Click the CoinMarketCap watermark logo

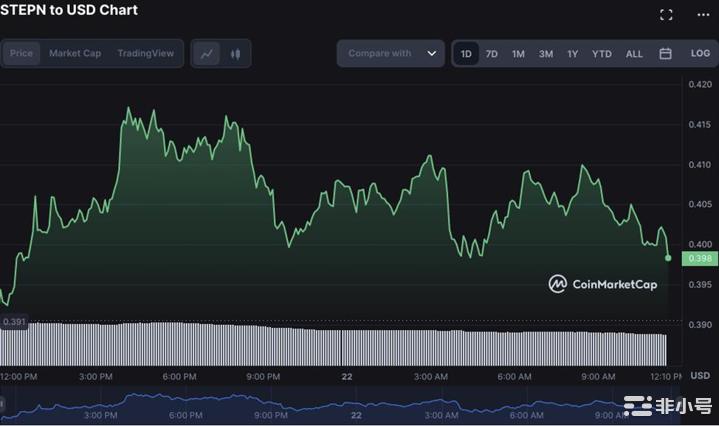coord(602,284)
